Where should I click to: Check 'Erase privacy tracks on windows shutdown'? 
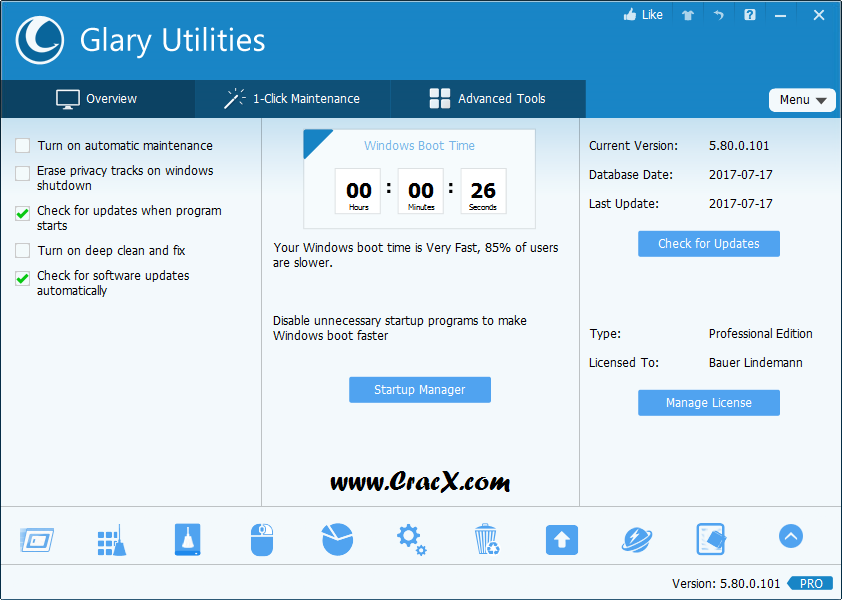pos(23,173)
